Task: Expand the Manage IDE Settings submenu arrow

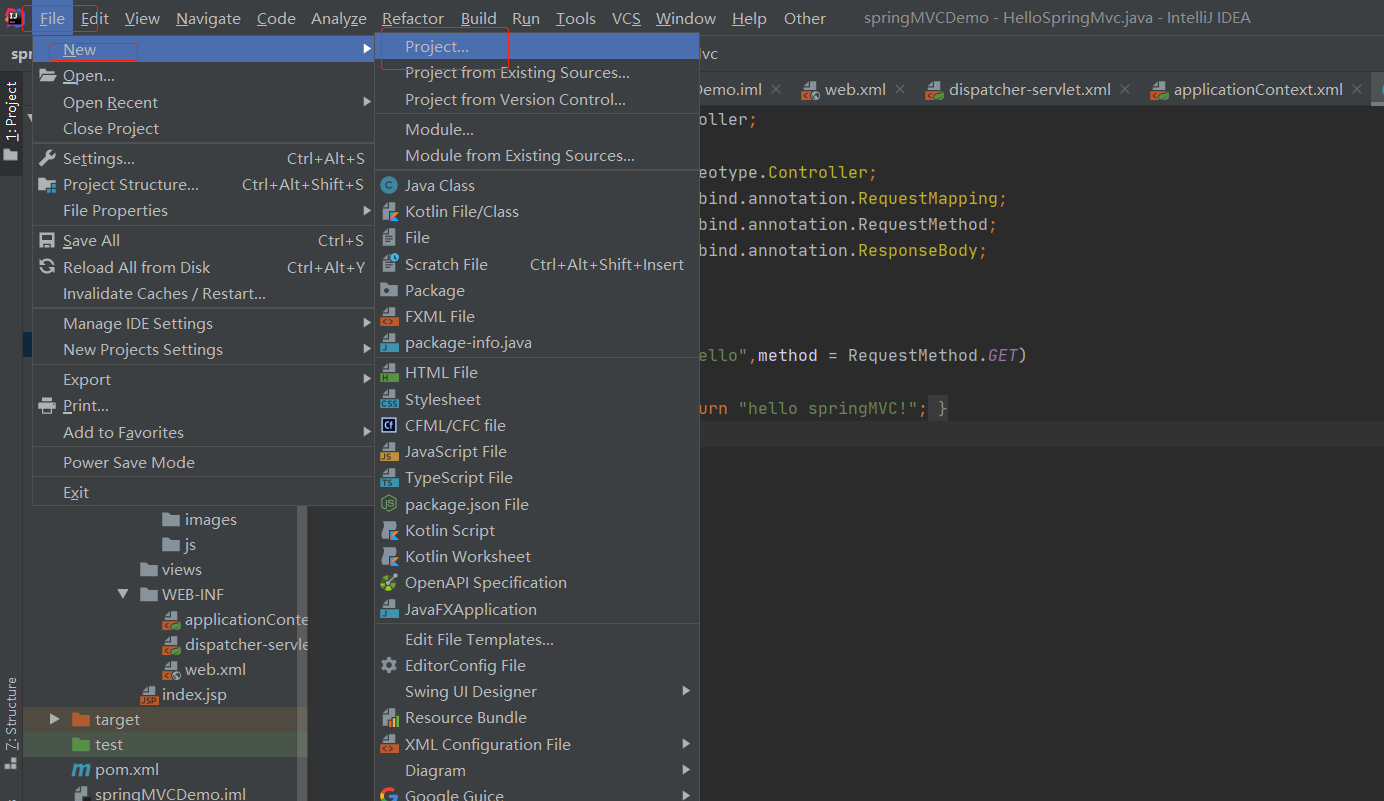Action: coord(367,323)
